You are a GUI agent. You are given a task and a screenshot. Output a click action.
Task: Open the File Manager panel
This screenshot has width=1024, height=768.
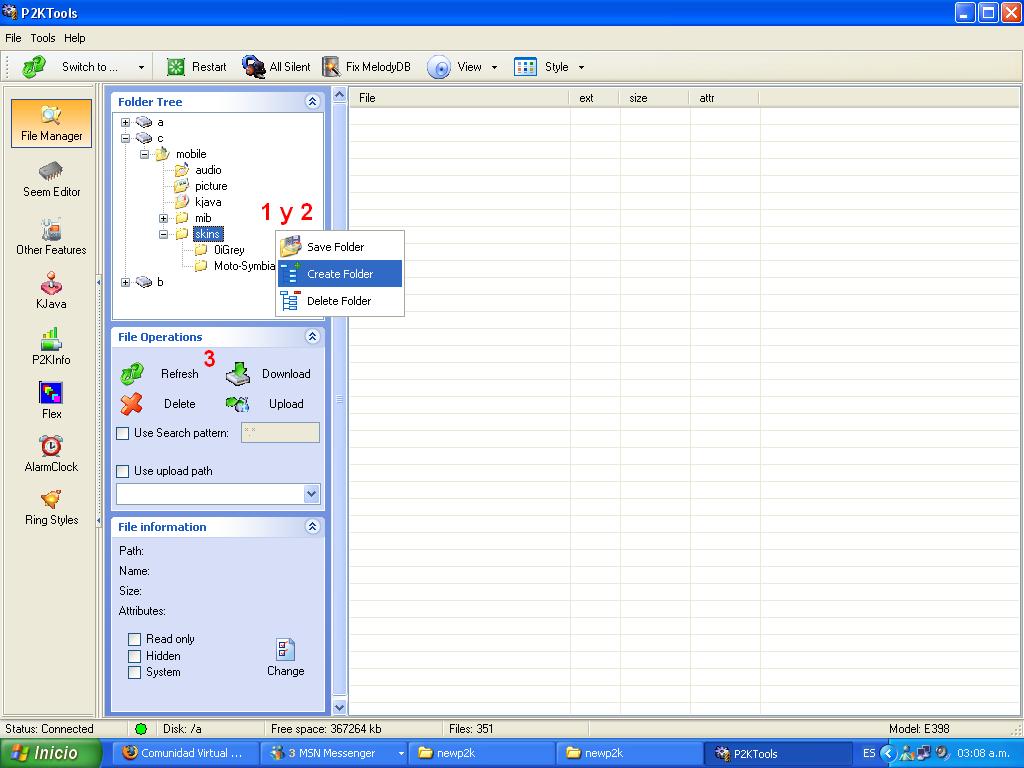pos(52,123)
